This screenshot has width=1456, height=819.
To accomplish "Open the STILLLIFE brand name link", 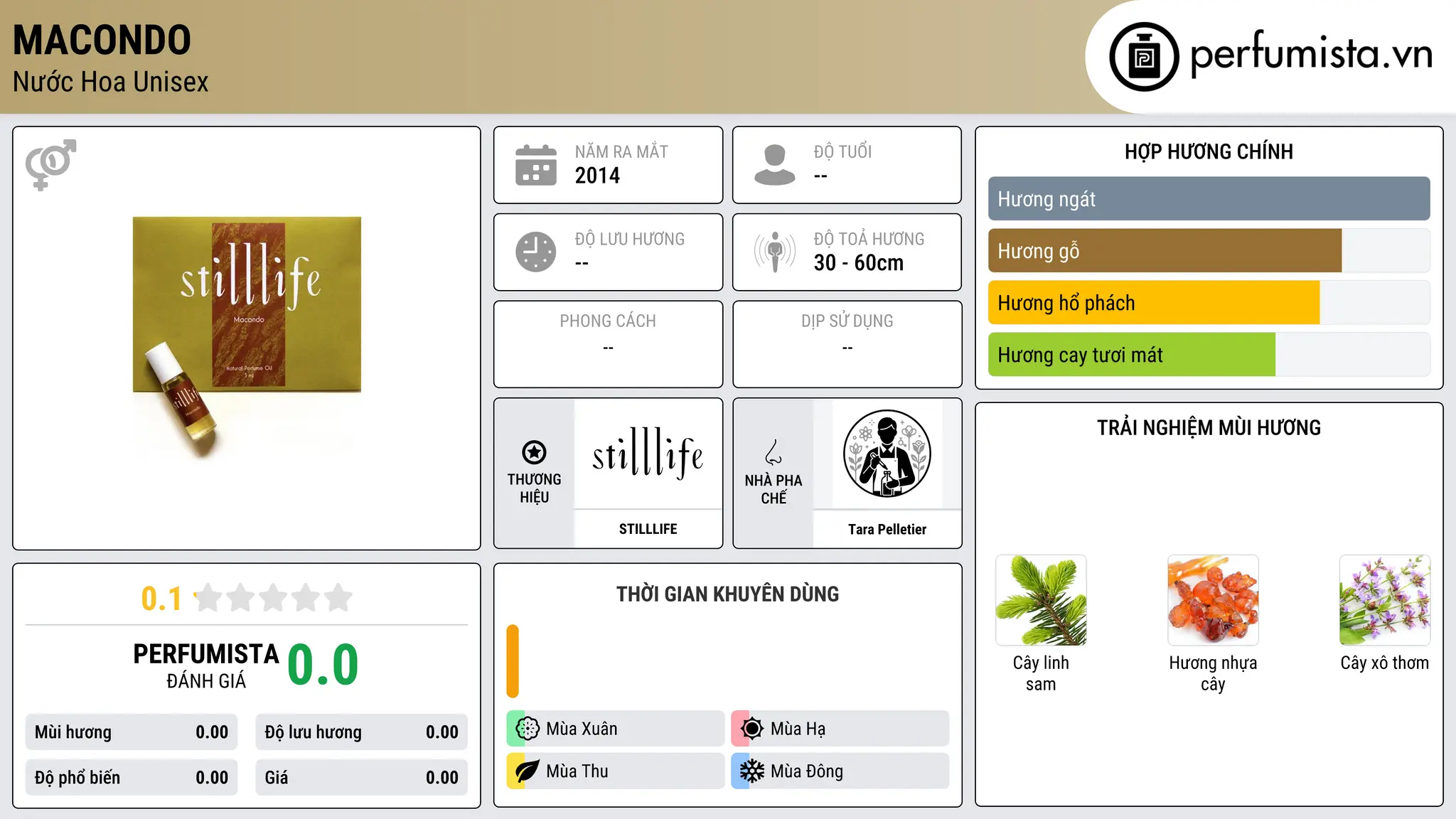I will [648, 529].
